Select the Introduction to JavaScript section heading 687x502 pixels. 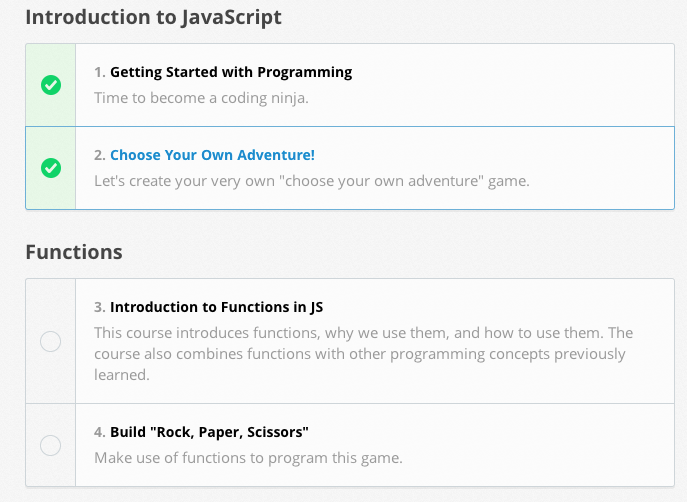(153, 17)
